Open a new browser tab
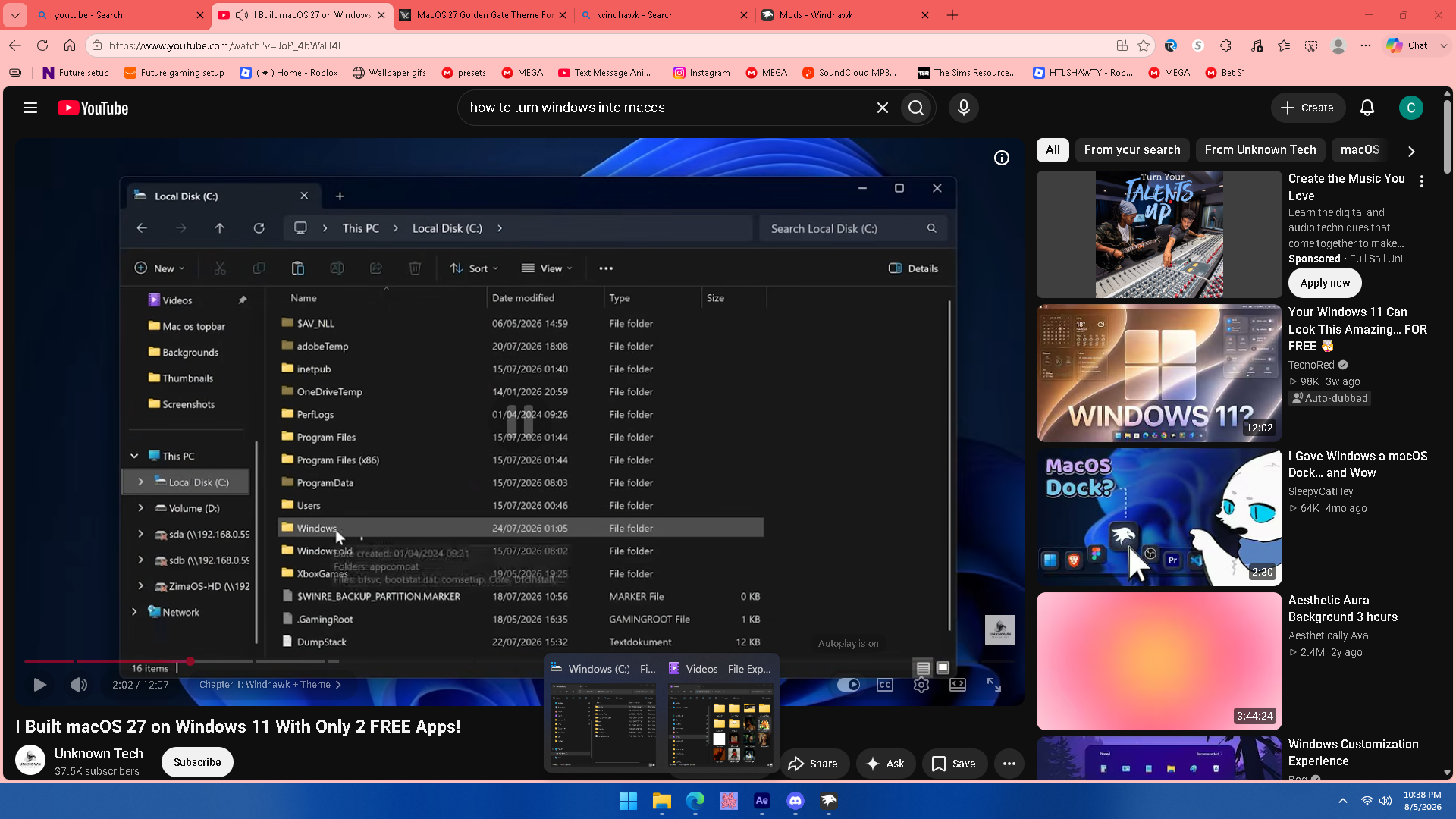The image size is (1456, 819). pos(952,15)
